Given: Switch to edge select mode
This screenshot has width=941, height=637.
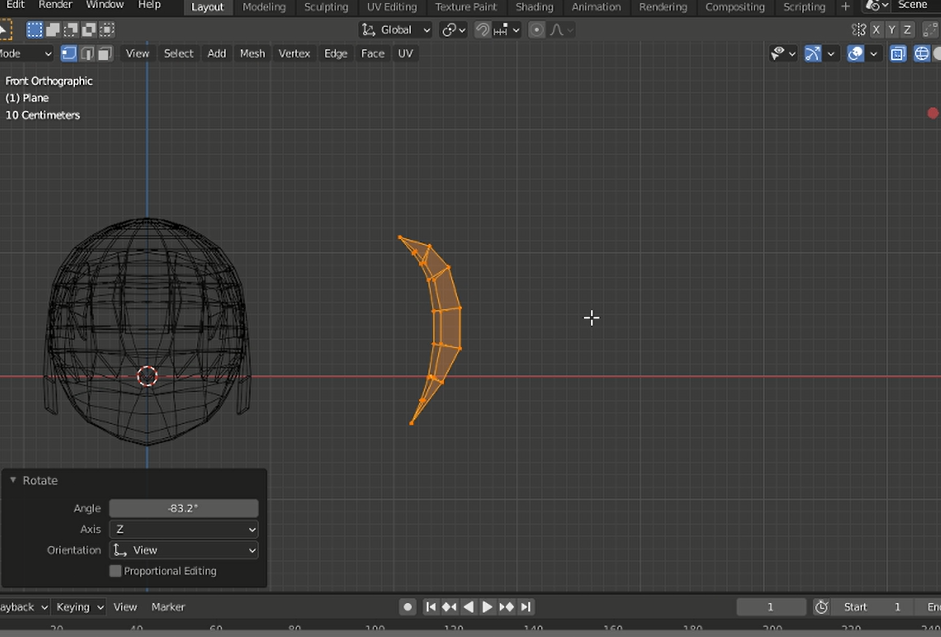Looking at the screenshot, I should tap(87, 53).
